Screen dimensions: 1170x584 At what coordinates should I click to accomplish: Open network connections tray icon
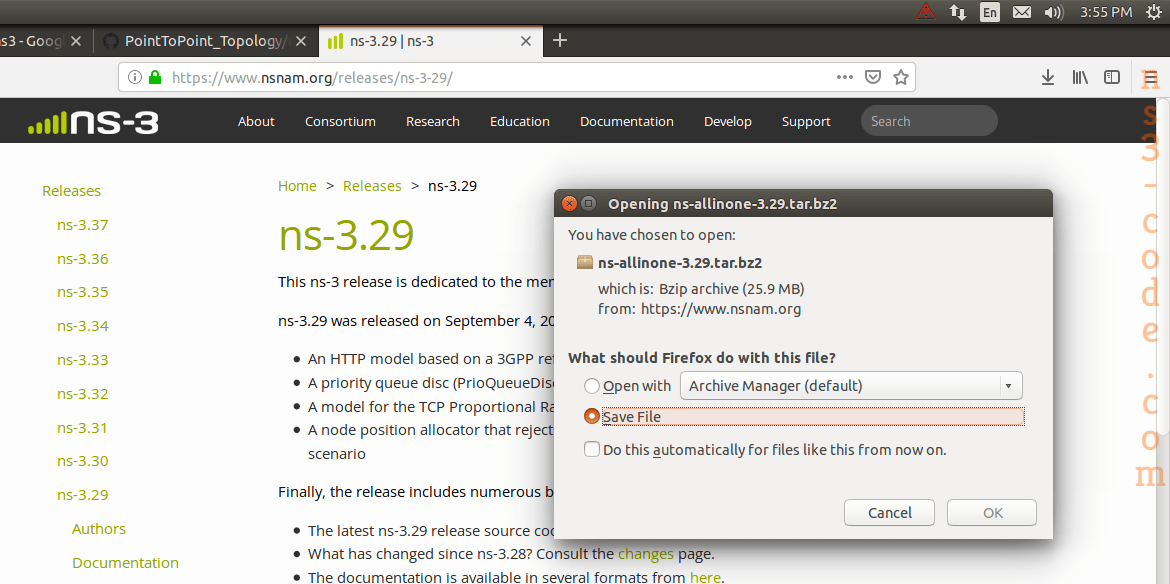[x=957, y=12]
